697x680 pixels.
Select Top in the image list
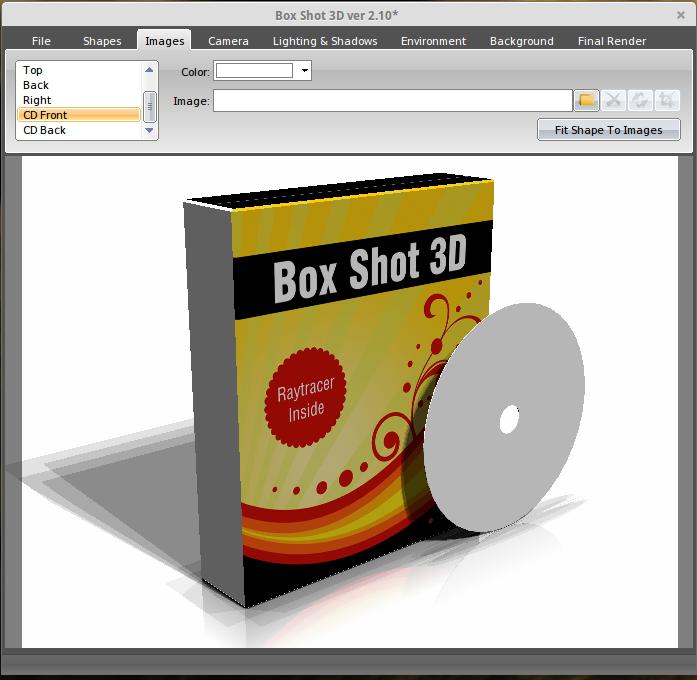[33, 70]
